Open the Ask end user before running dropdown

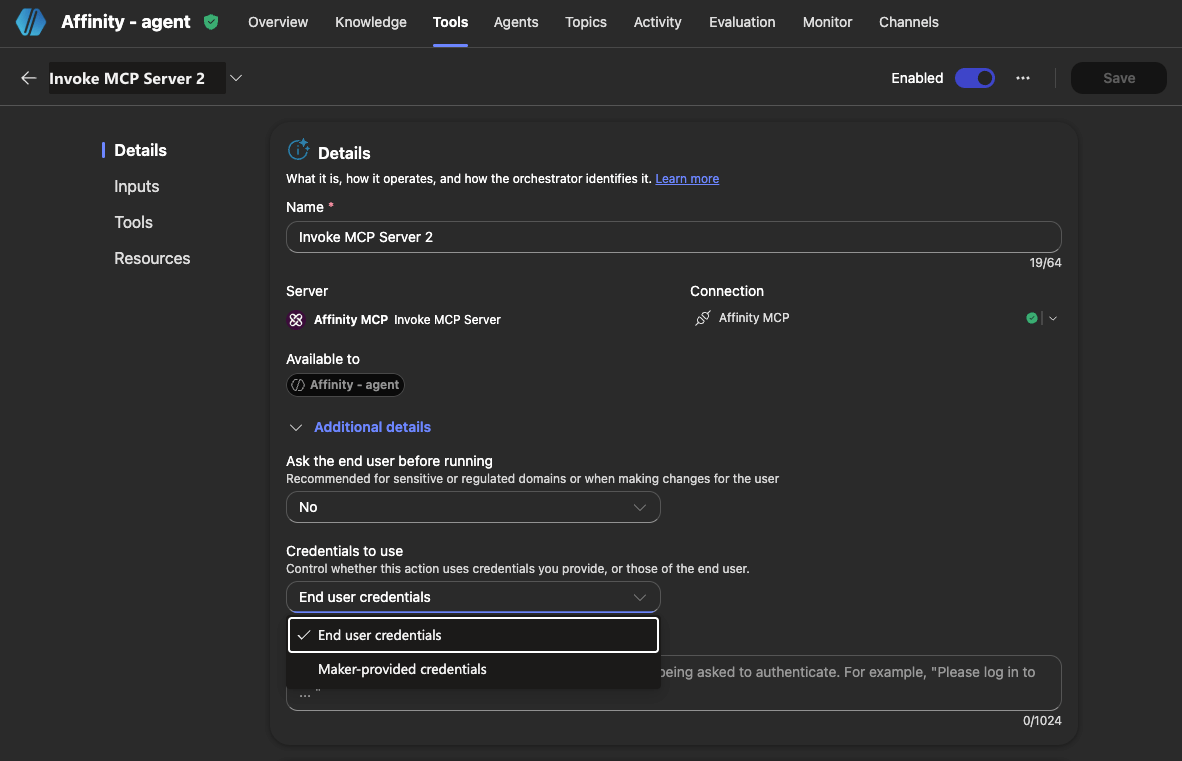pos(473,507)
